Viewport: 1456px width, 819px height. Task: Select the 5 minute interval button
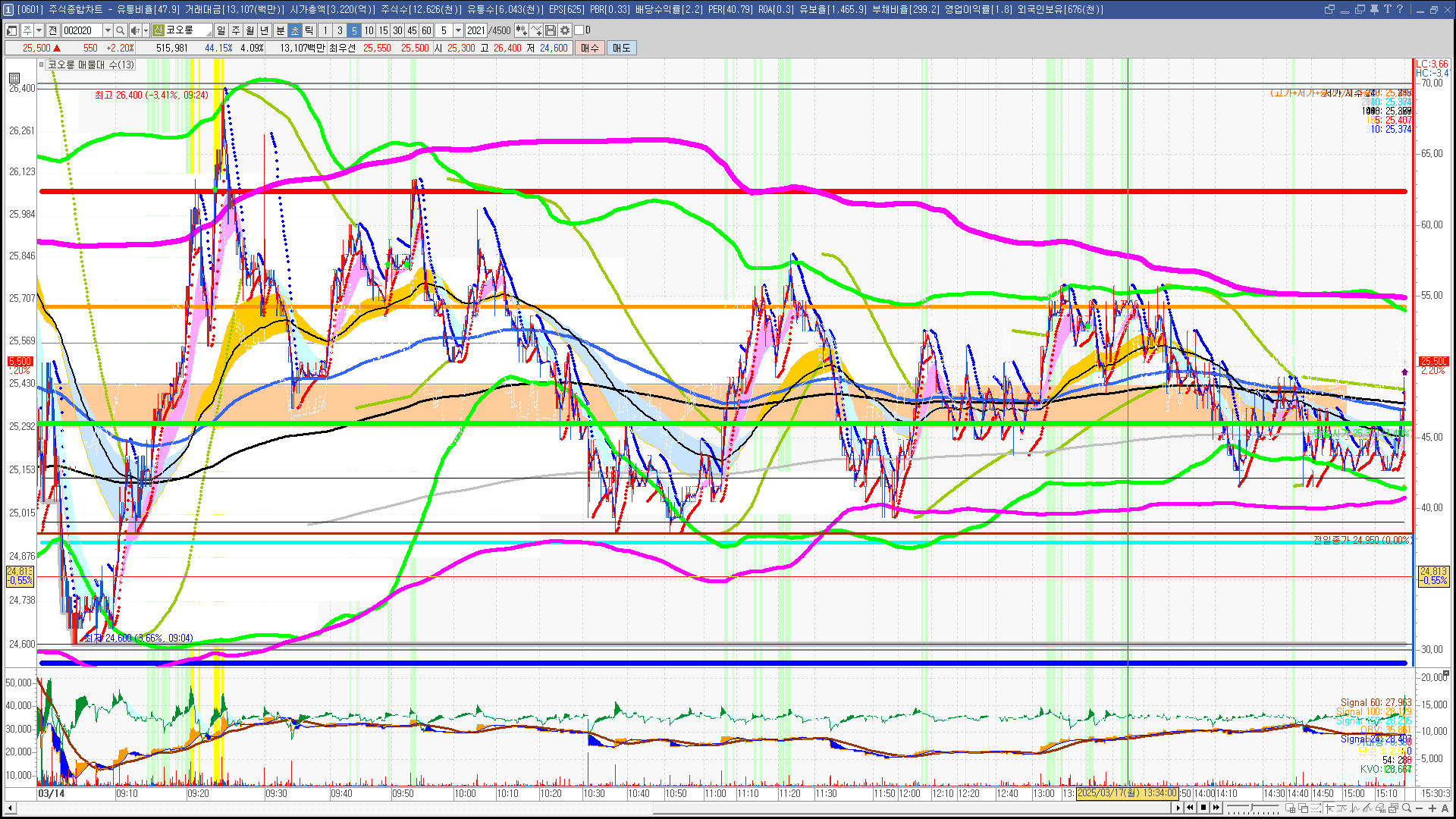[353, 30]
